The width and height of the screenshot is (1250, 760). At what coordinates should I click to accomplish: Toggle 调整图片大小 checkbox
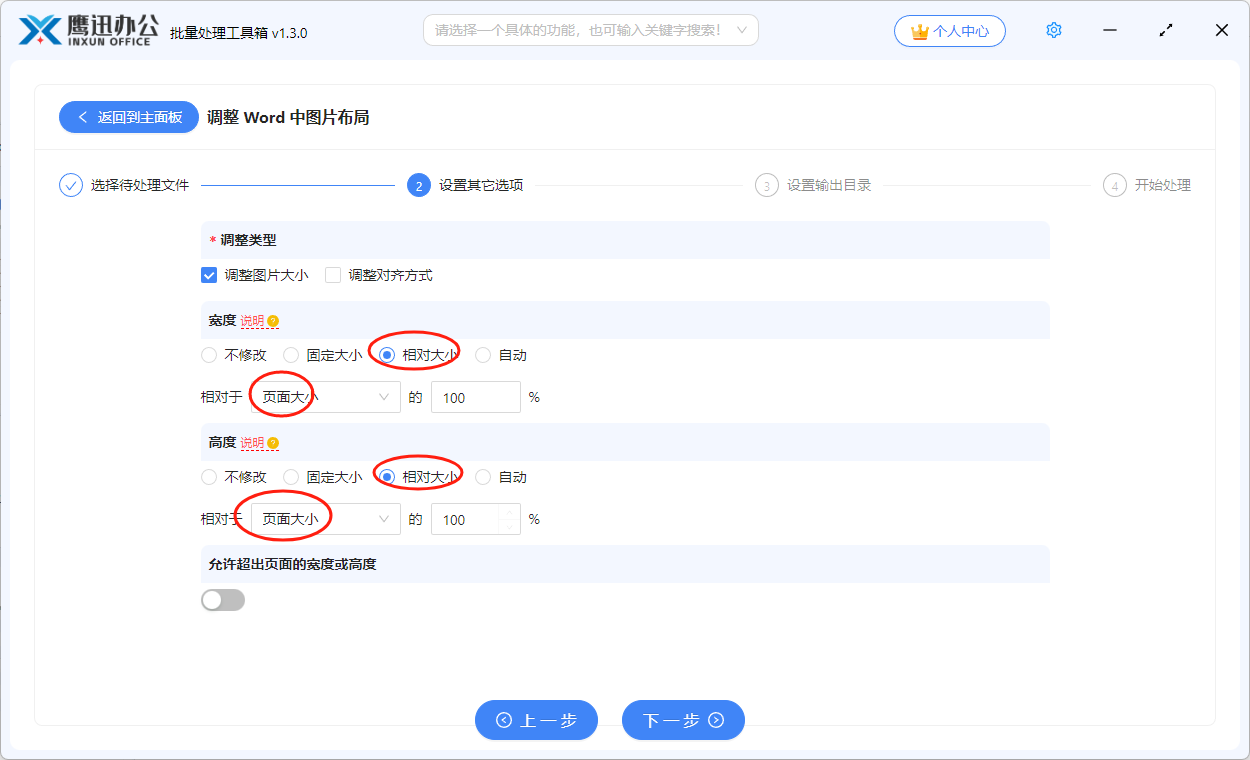click(209, 275)
